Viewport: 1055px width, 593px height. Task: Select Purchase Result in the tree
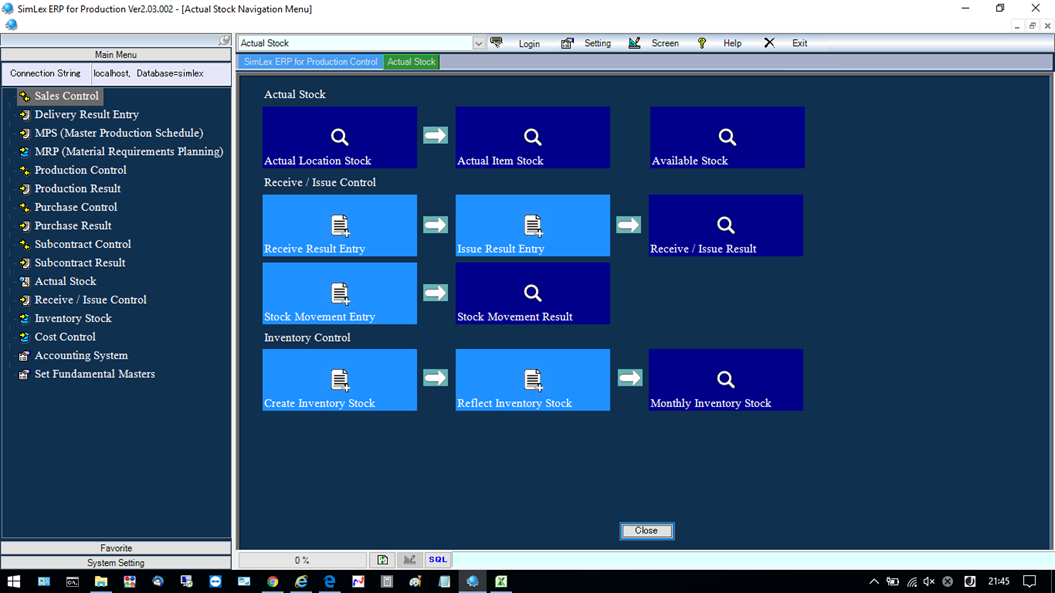tap(73, 225)
